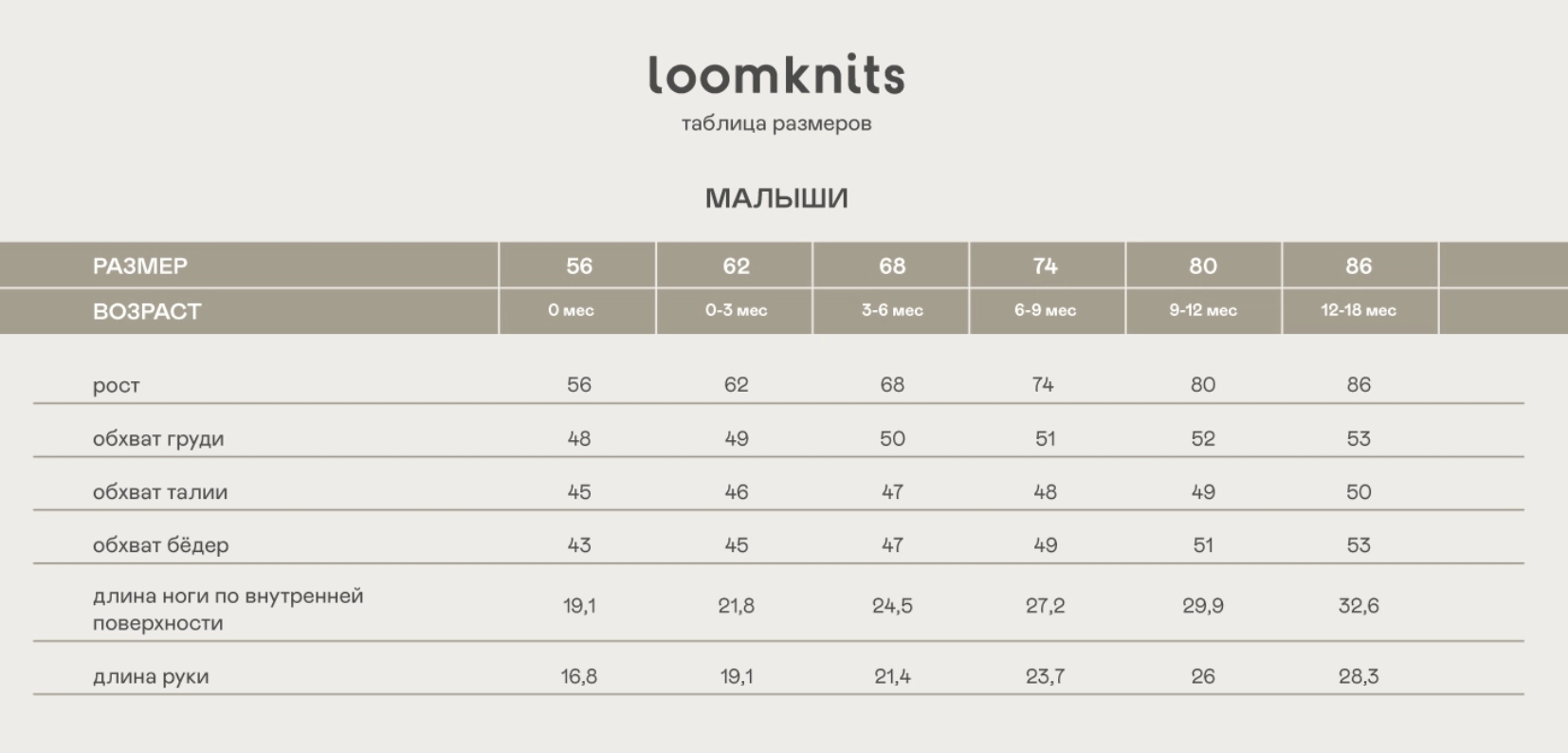Screen dimensions: 1568x753
Task: Click the '12-18 мес' age cell
Action: pos(1358,310)
